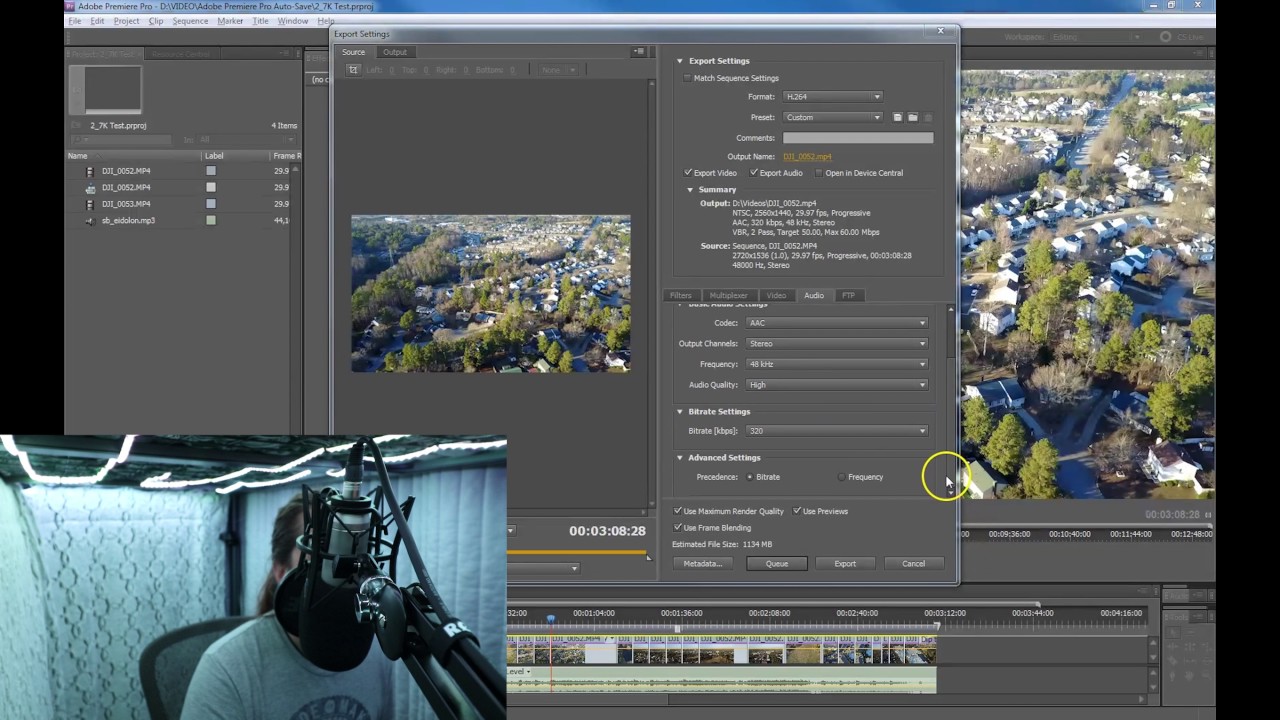Select the Frequency precedence radio button
1280x720 pixels.
[842, 477]
